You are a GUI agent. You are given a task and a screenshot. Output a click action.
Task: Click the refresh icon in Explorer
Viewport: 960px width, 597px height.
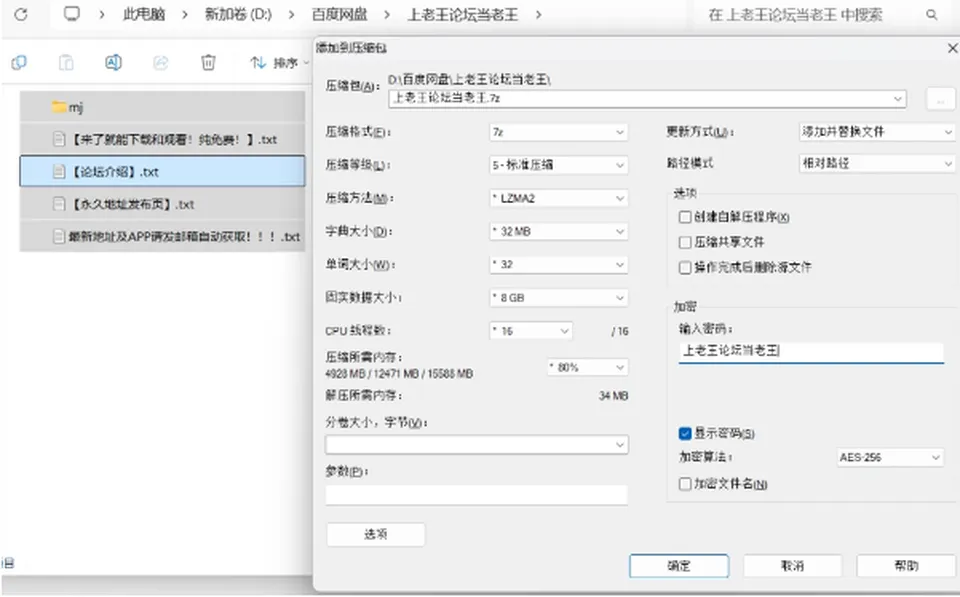21,14
